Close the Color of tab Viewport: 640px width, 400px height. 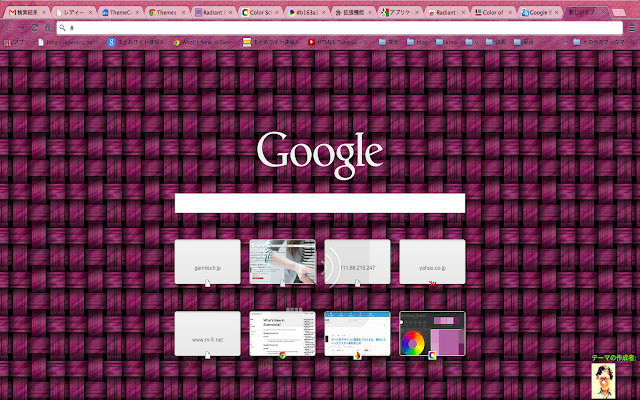(510, 13)
